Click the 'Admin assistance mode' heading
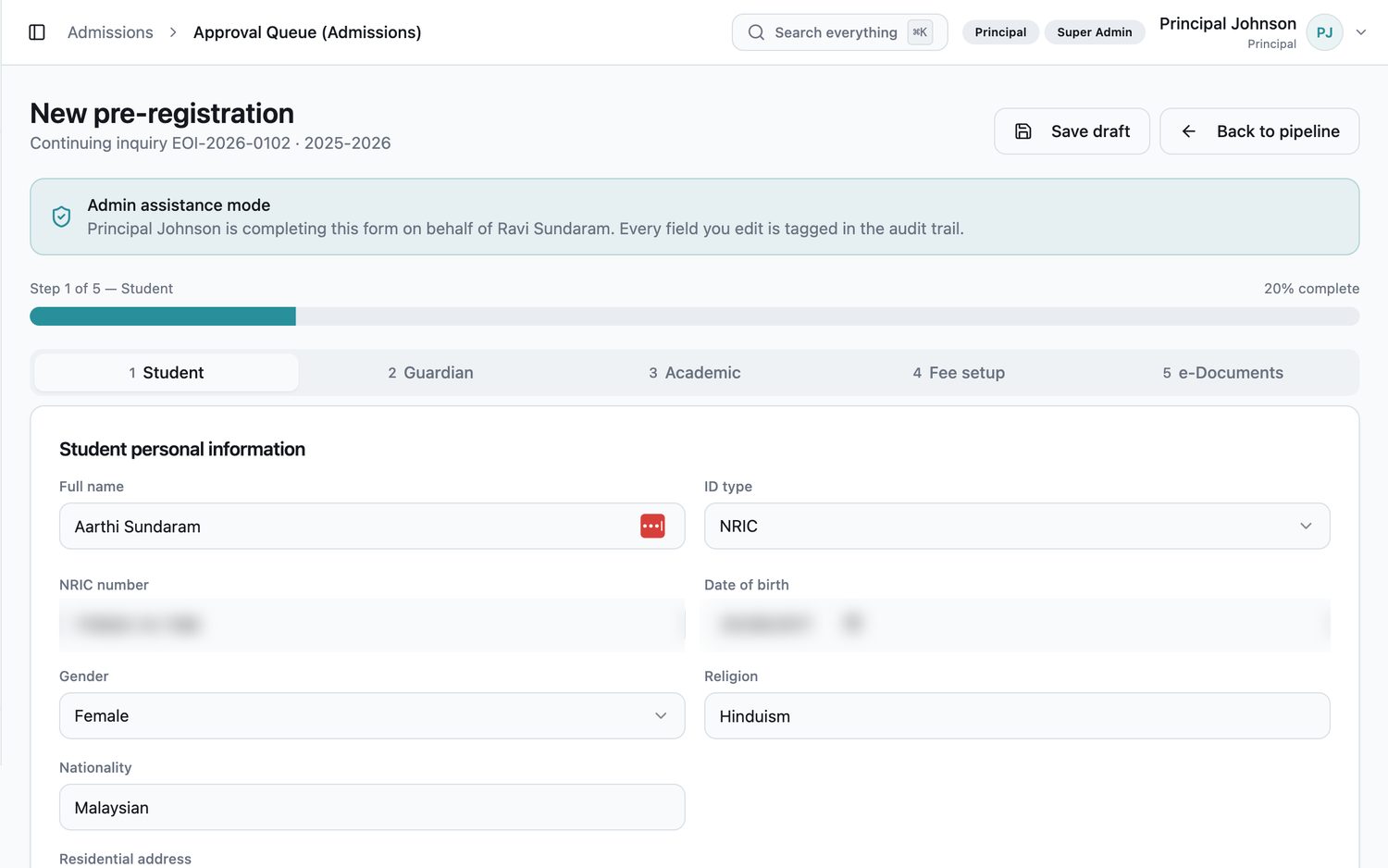This screenshot has height=868, width=1388. tap(179, 205)
